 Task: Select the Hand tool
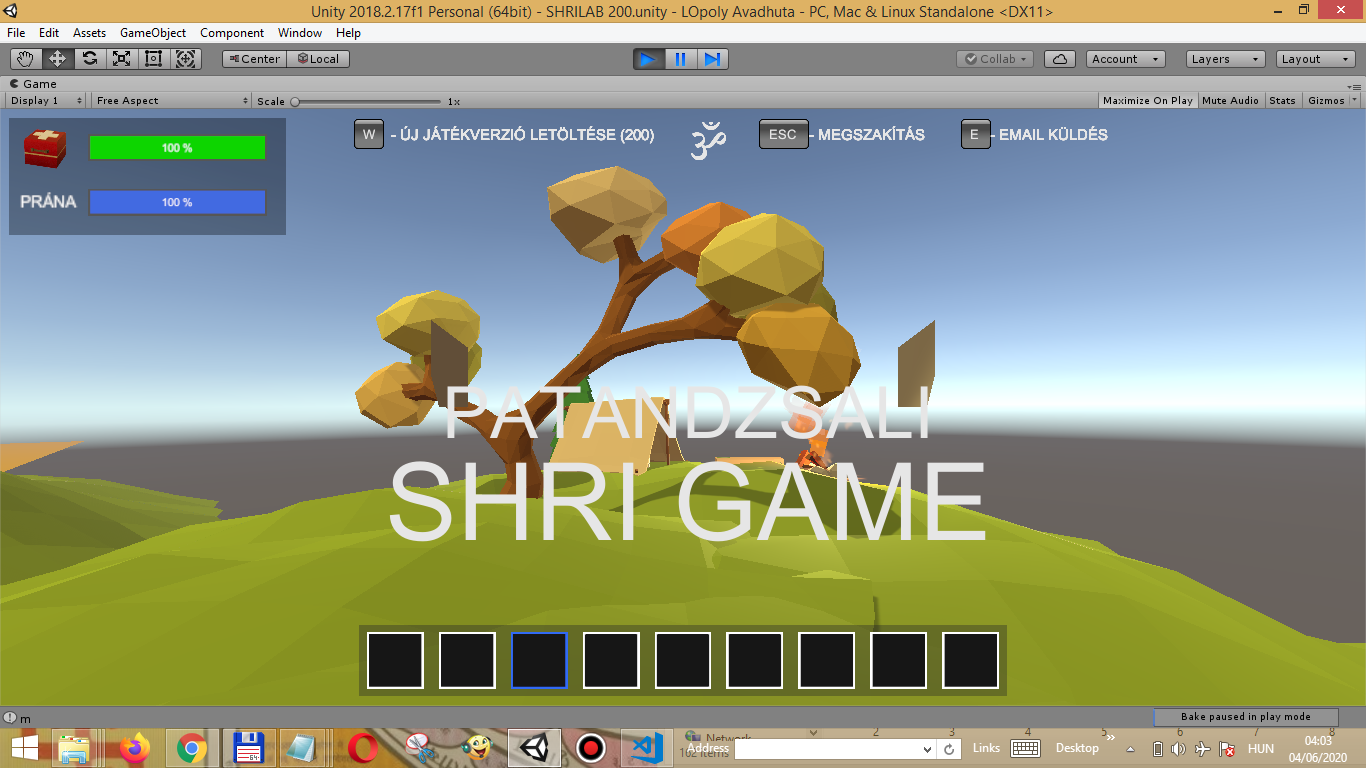click(25, 59)
